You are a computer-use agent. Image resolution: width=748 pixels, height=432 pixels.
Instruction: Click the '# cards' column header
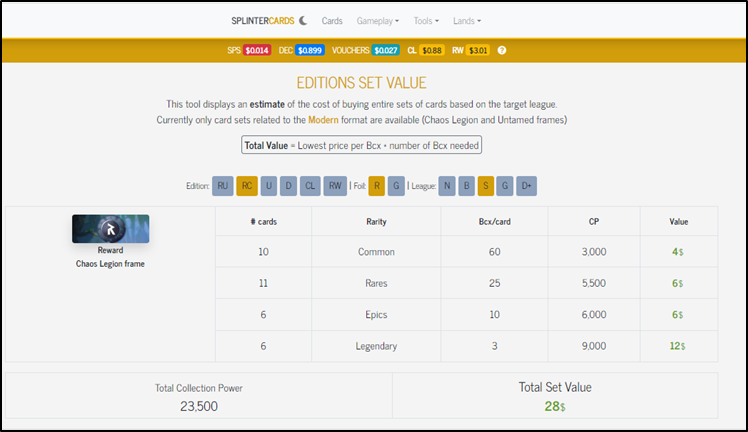click(x=263, y=221)
